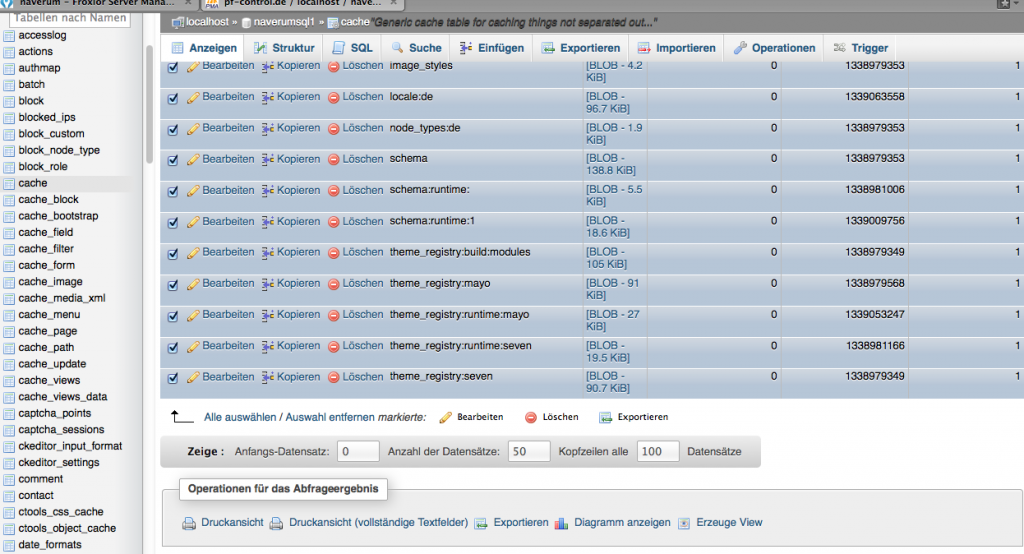Open the Struktur tab
1024x554 pixels.
284,48
